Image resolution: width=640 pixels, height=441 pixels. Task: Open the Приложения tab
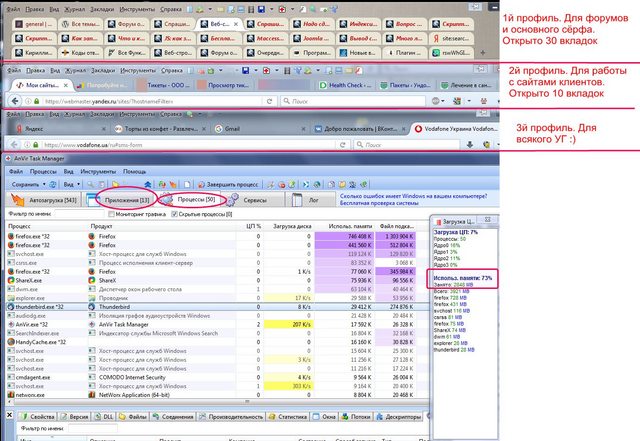124,200
